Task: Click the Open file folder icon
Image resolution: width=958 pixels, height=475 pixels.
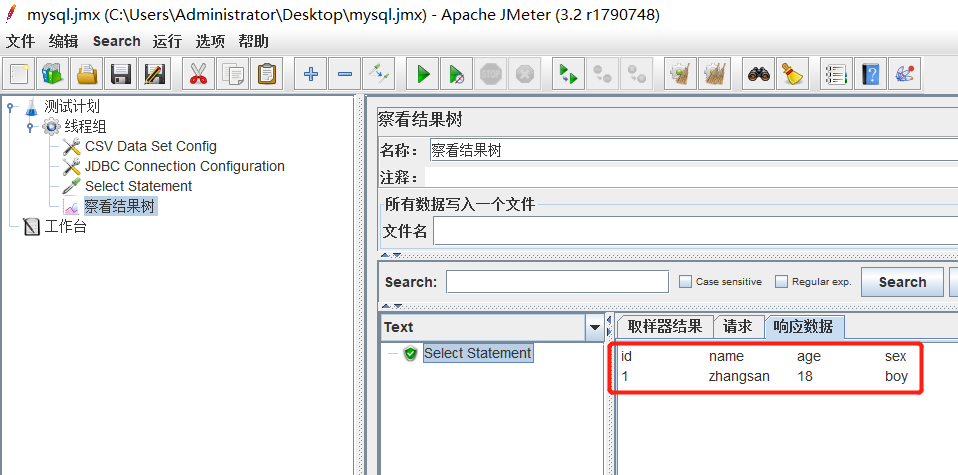Action: [x=86, y=75]
